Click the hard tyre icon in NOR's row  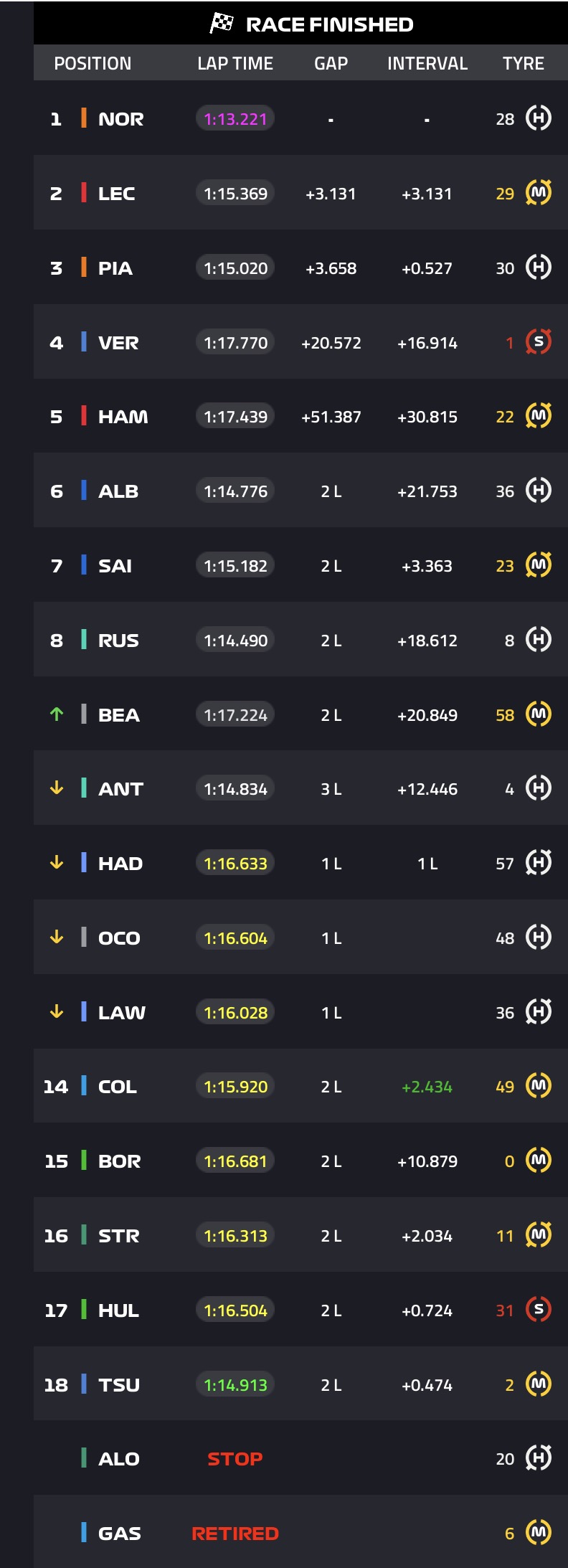(x=539, y=118)
